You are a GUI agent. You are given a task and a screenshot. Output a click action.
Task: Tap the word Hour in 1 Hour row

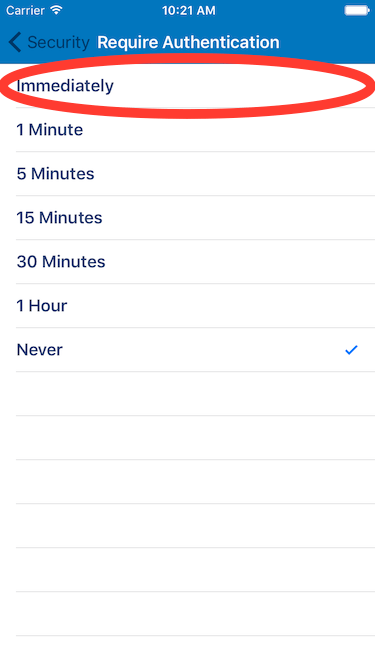click(48, 306)
